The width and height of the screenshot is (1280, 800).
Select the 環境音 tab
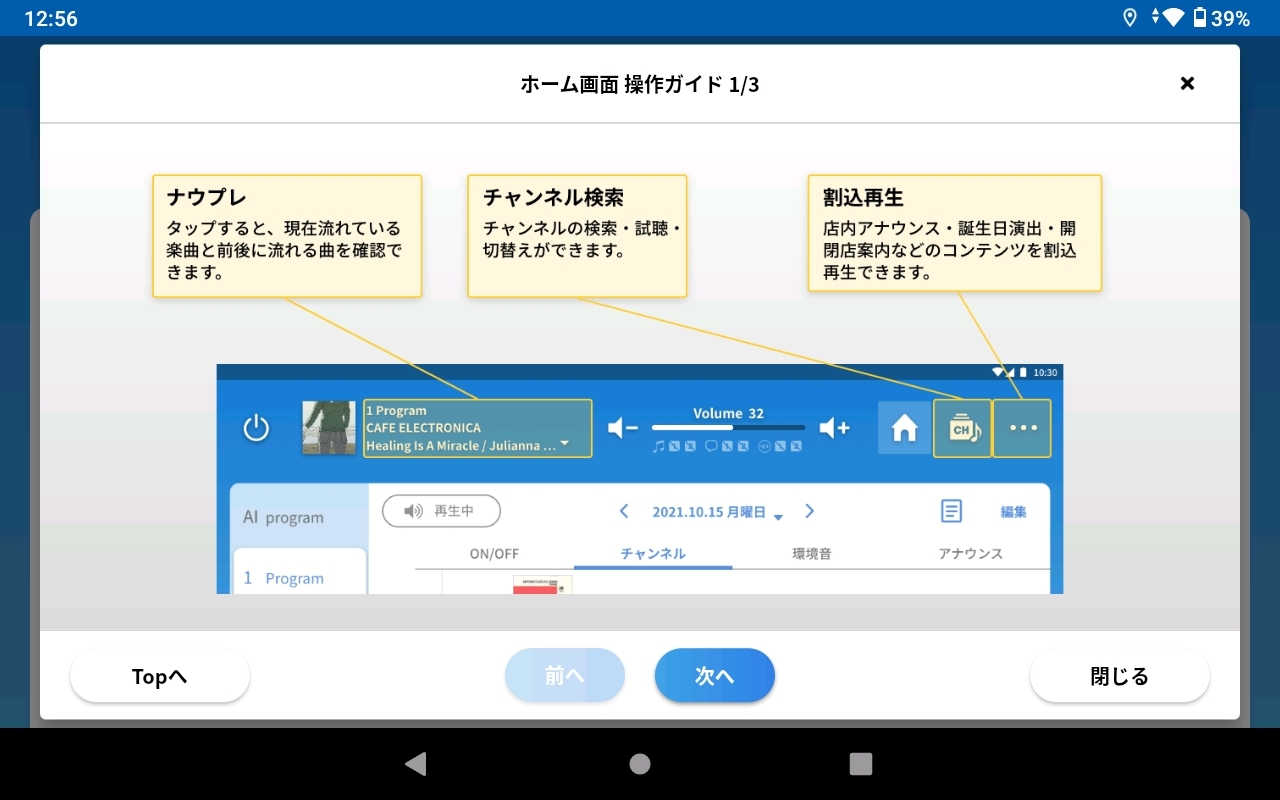(x=811, y=553)
